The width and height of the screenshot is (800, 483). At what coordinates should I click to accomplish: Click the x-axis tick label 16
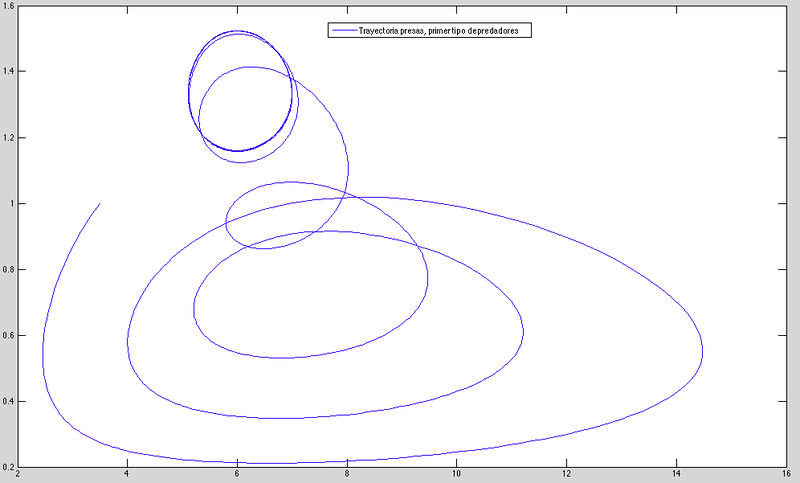(787, 475)
